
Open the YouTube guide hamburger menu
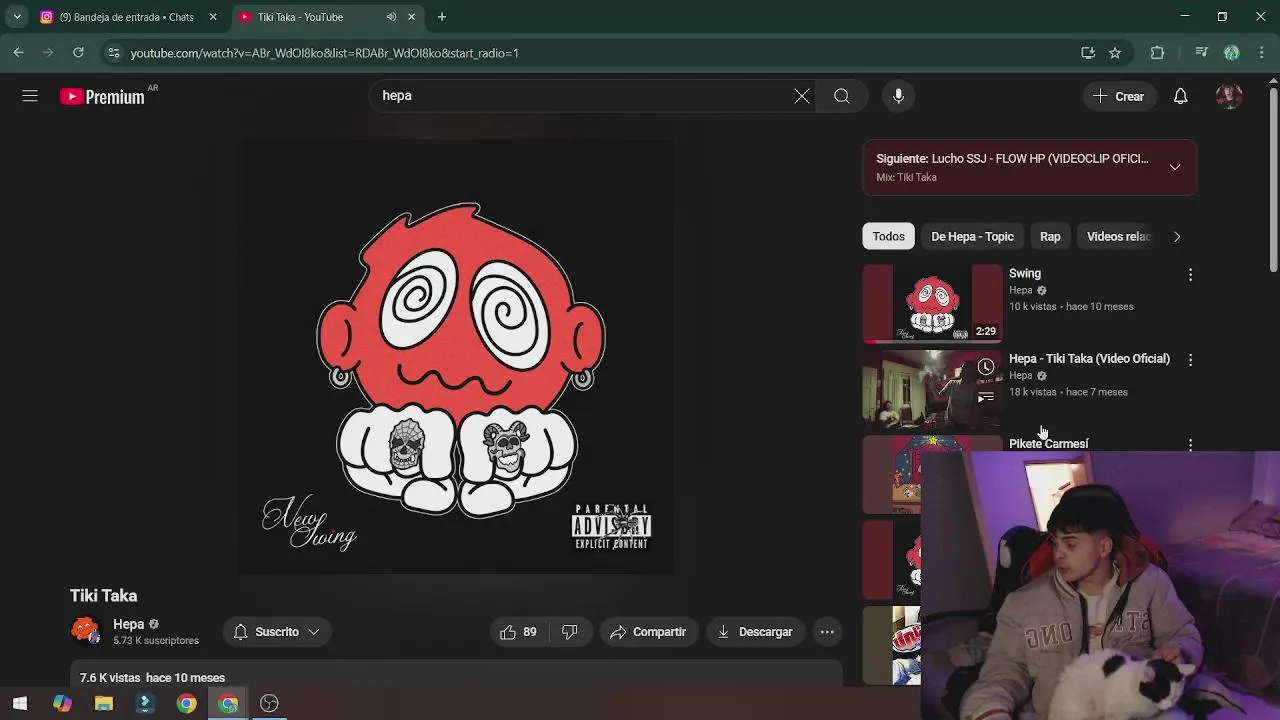tap(30, 96)
